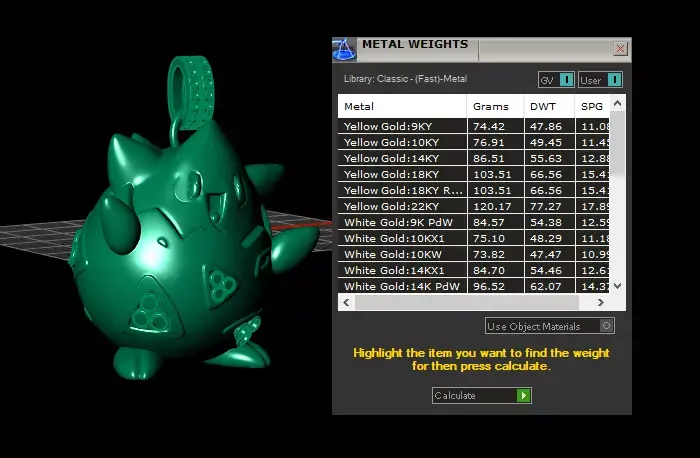Click the vertical scrollbar thumb

[617, 142]
